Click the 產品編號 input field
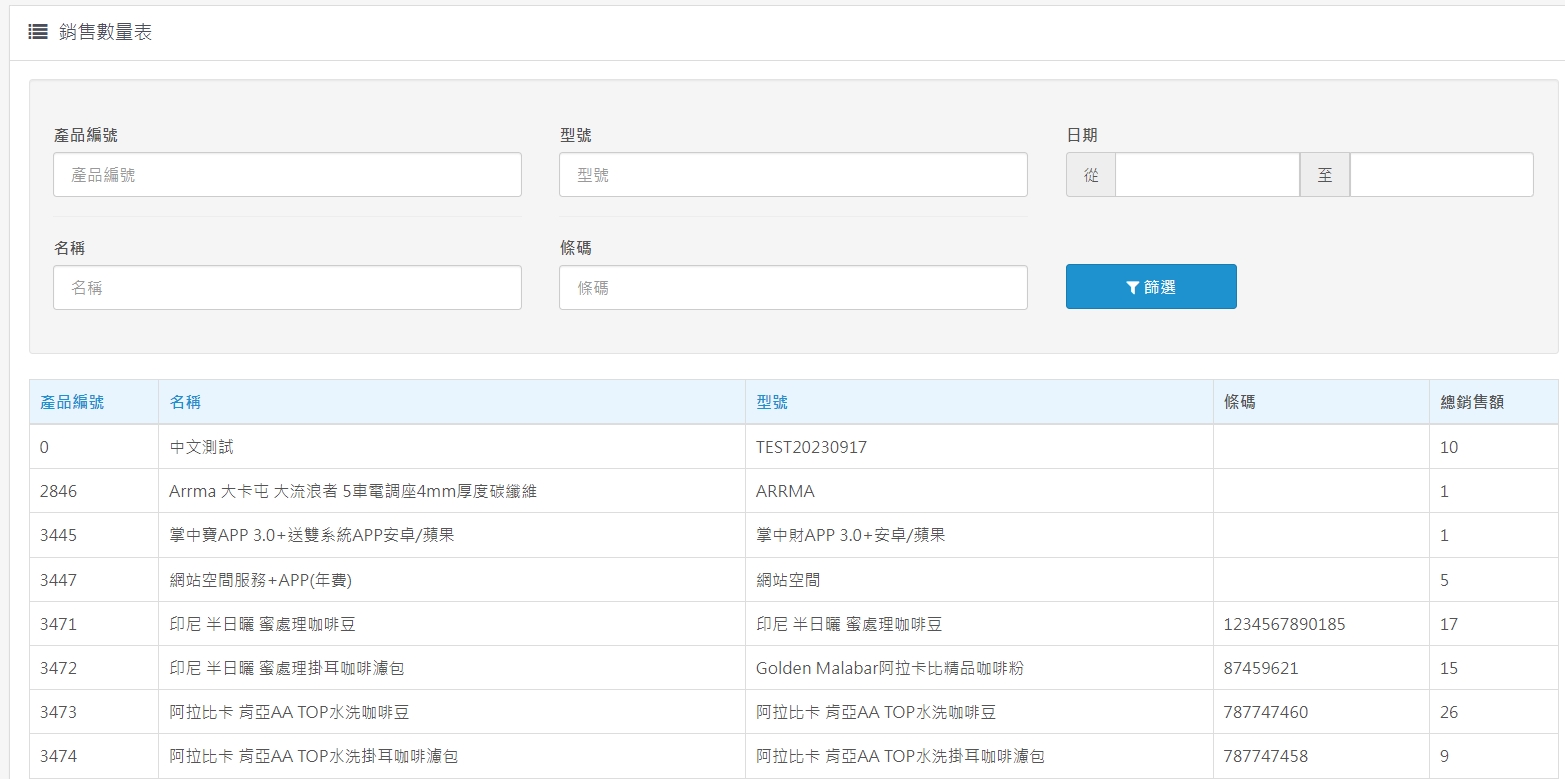 (287, 174)
